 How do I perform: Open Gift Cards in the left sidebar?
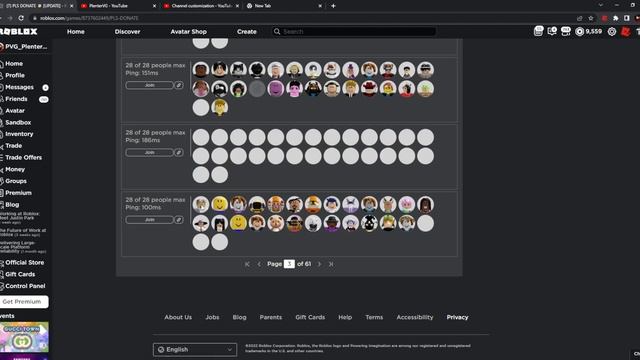[20, 274]
